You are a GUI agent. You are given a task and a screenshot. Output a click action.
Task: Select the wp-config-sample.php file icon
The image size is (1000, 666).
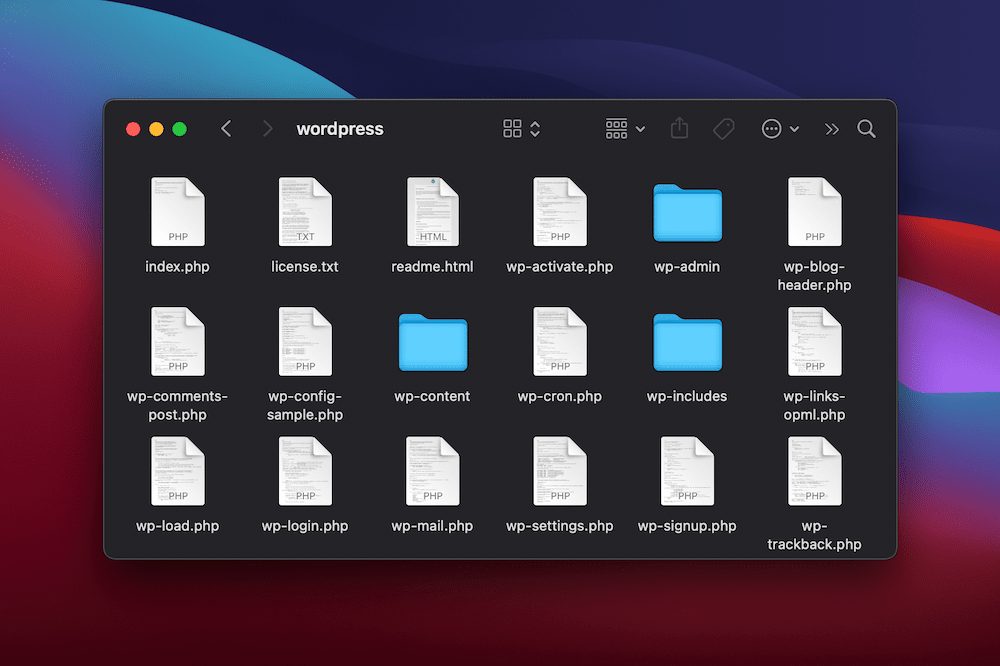click(x=305, y=341)
